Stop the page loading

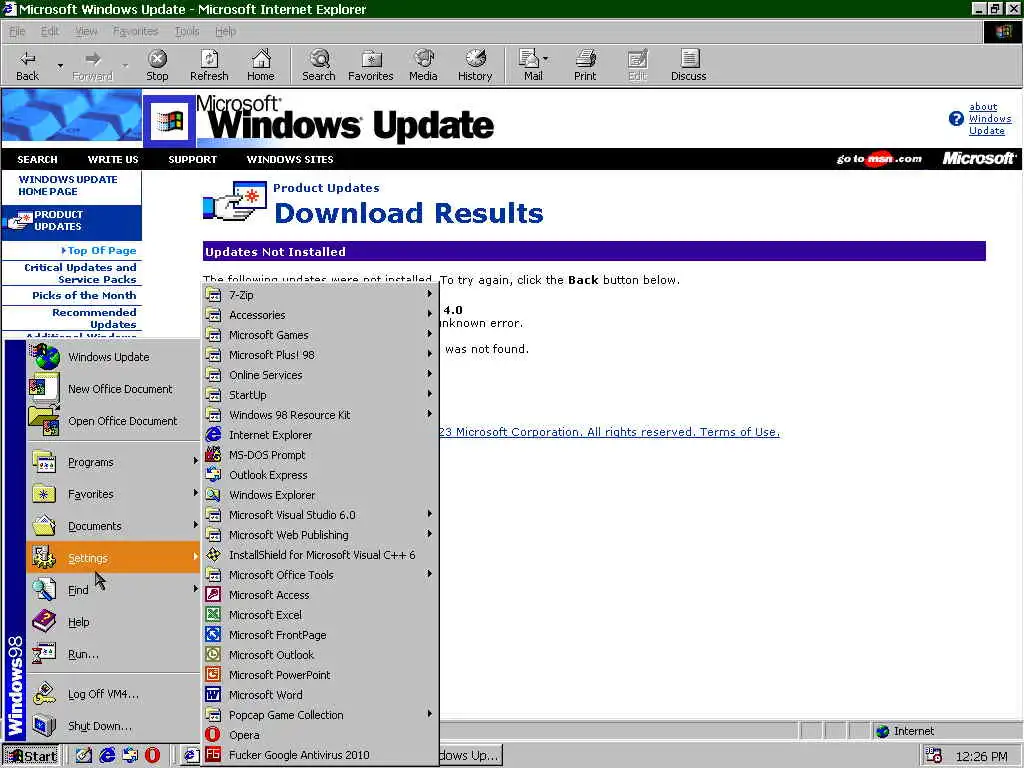tap(157, 65)
